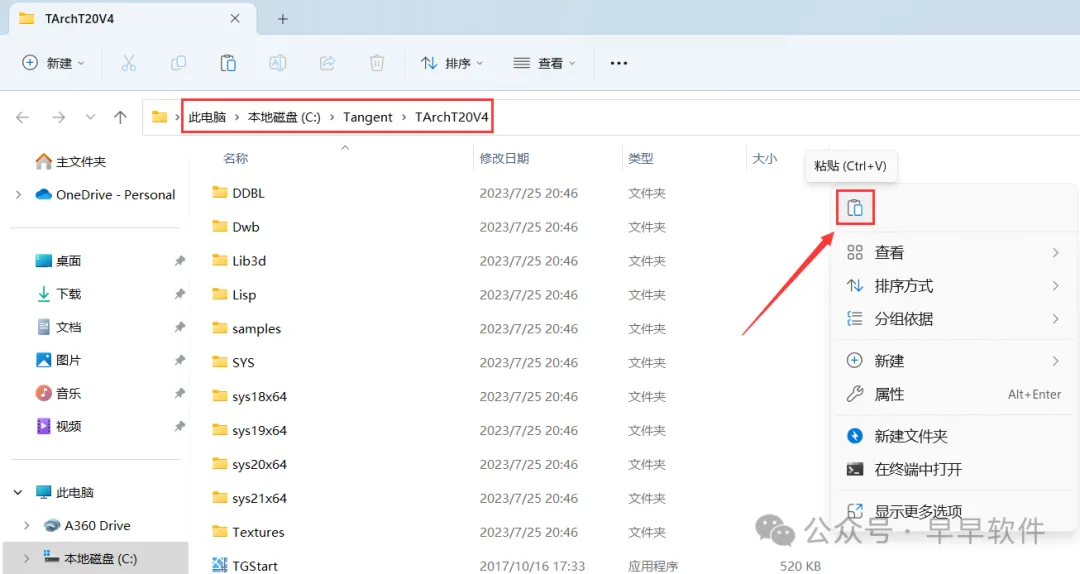
Task: Open 分组依据 submenu in context menu
Action: tap(953, 319)
